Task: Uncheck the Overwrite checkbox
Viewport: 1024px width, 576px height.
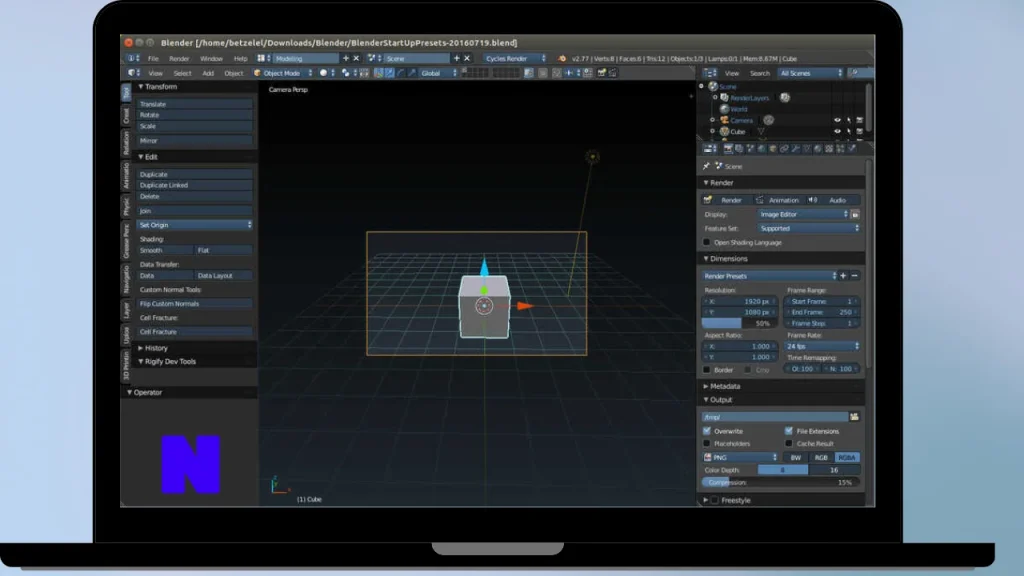Action: [707, 431]
